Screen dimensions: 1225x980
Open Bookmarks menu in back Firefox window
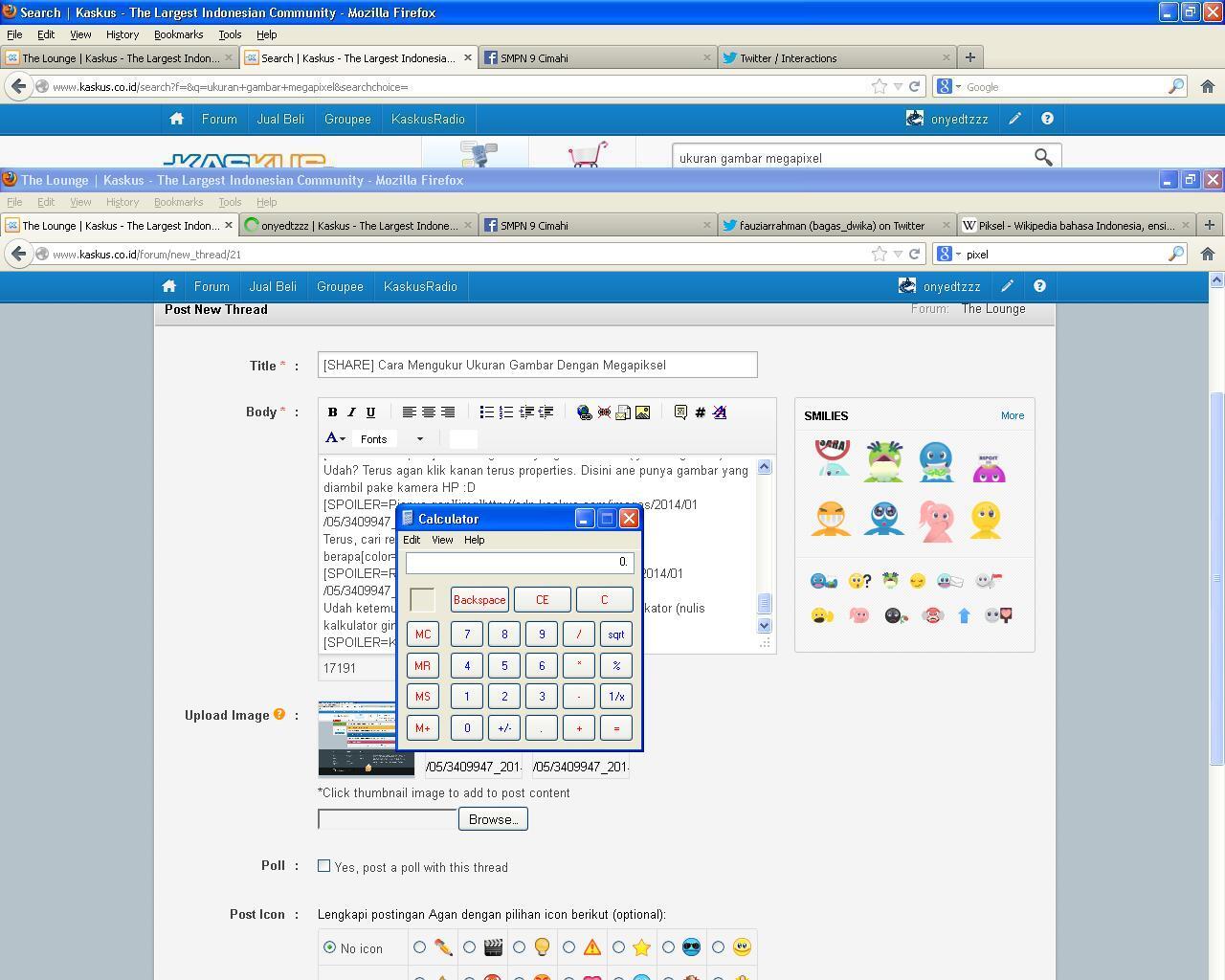tap(178, 34)
